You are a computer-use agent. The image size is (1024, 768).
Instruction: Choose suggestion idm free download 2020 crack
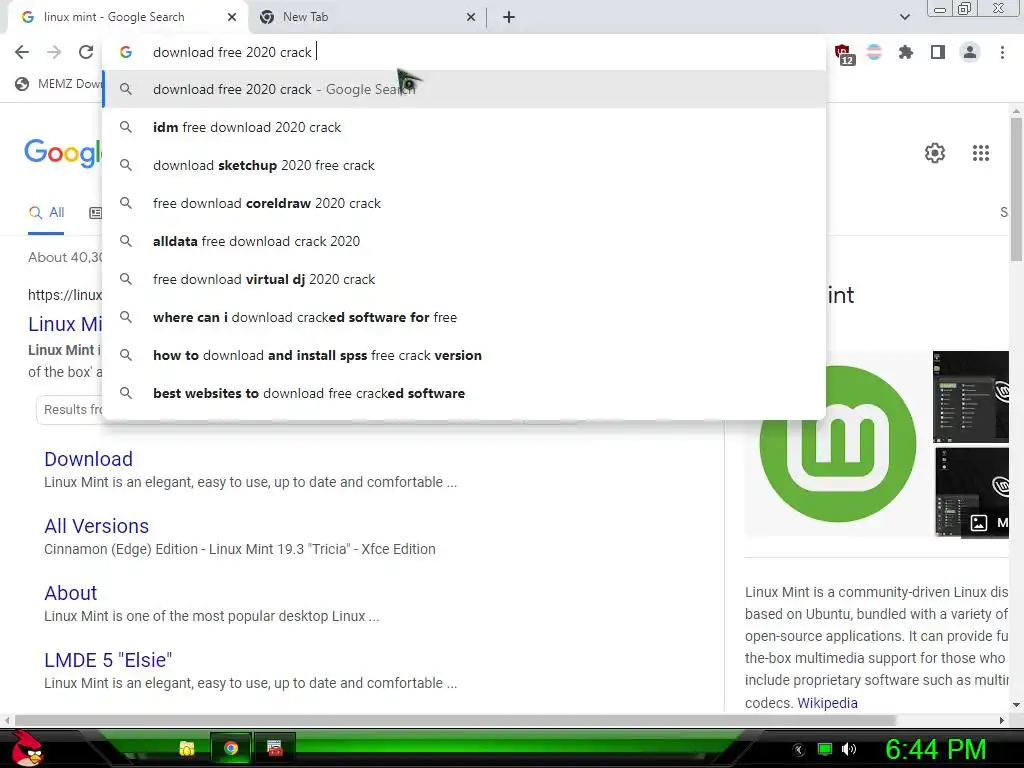click(464, 127)
